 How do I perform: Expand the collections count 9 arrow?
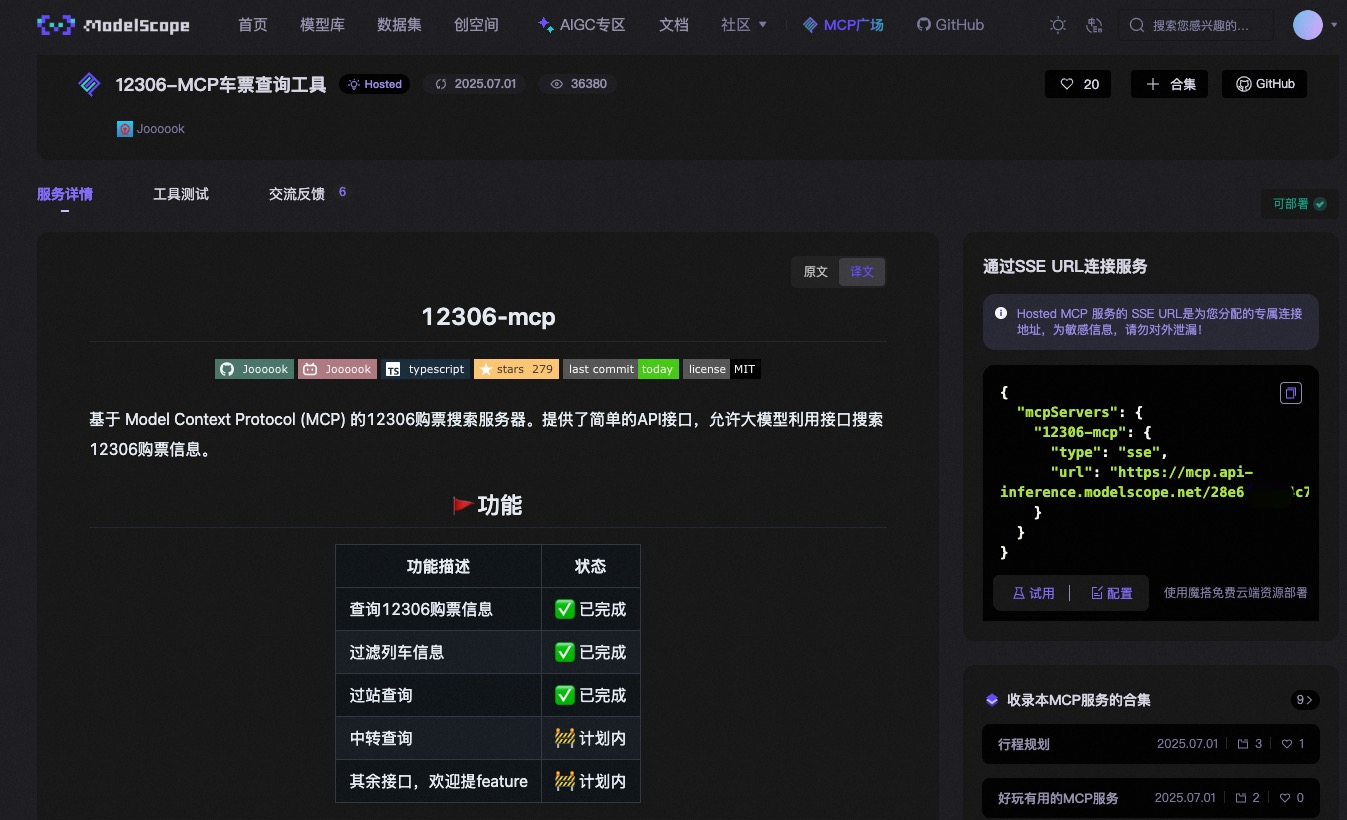pos(1304,700)
